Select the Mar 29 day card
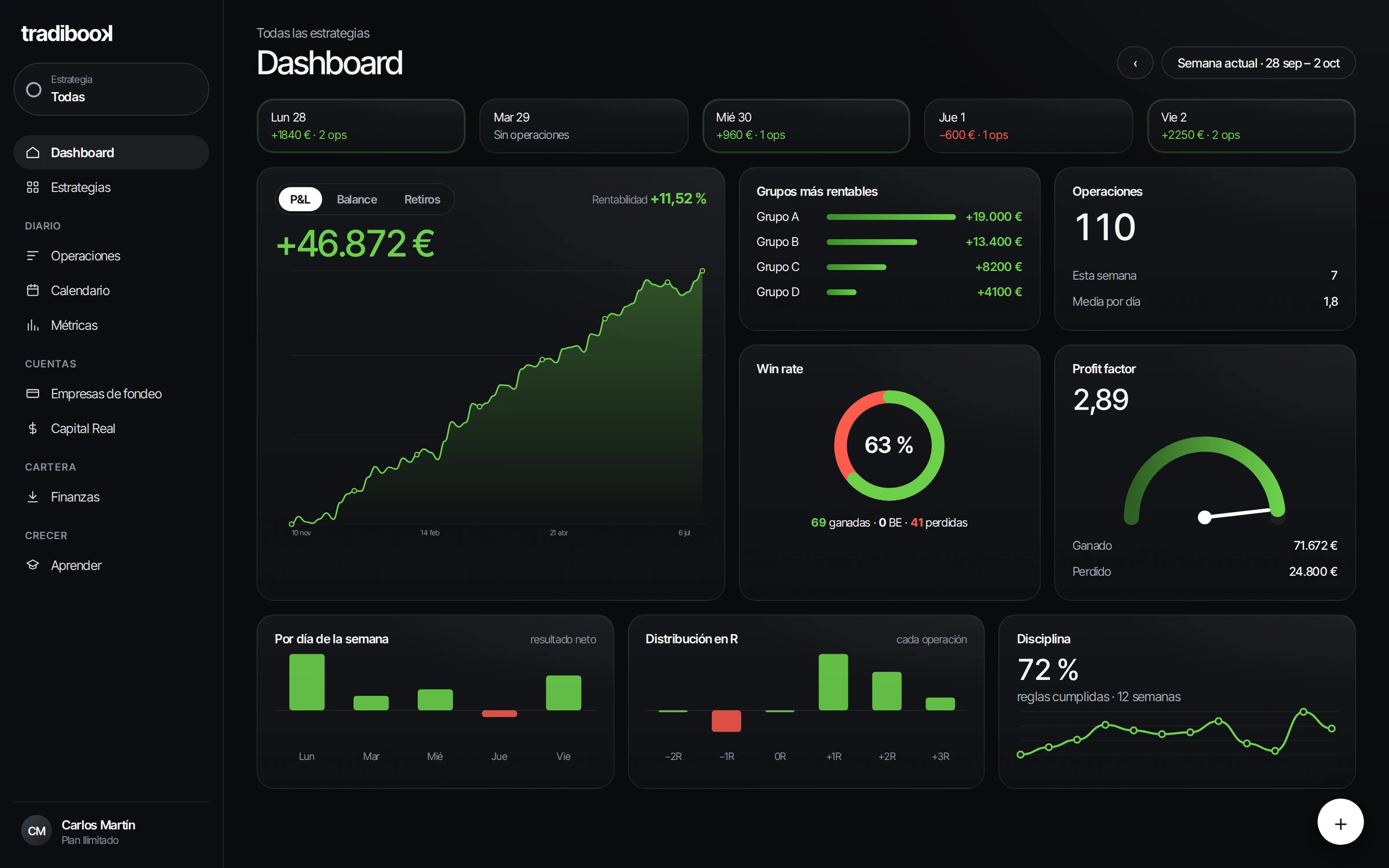Image resolution: width=1389 pixels, height=868 pixels. [x=583, y=126]
